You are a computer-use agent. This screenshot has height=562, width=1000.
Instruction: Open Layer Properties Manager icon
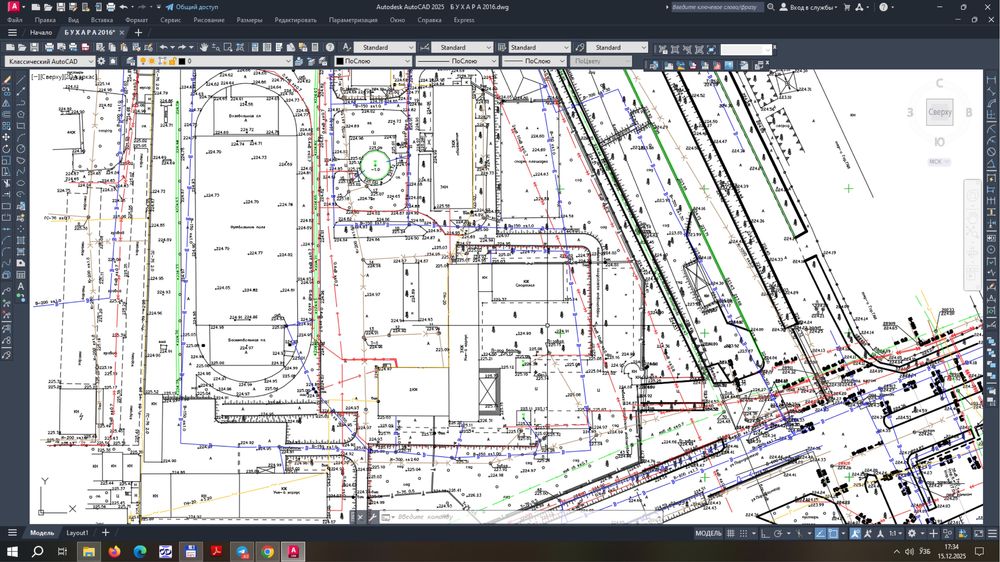coord(130,61)
